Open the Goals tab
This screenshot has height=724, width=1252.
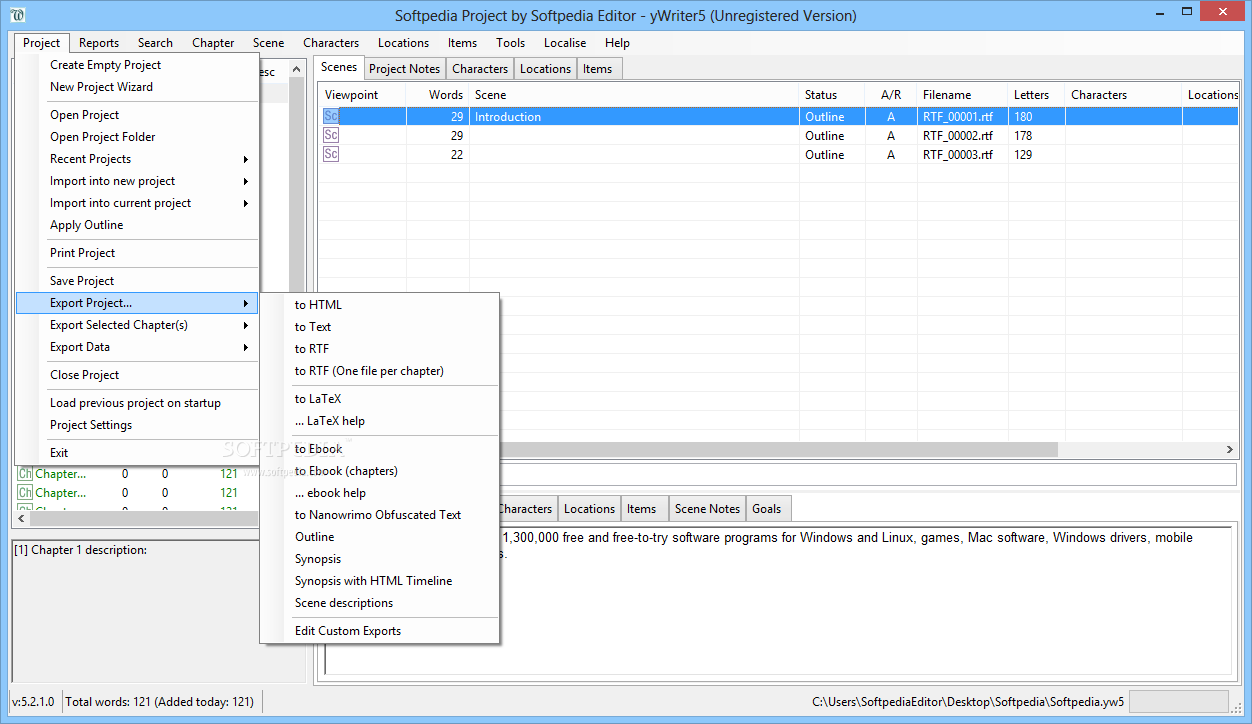point(767,509)
